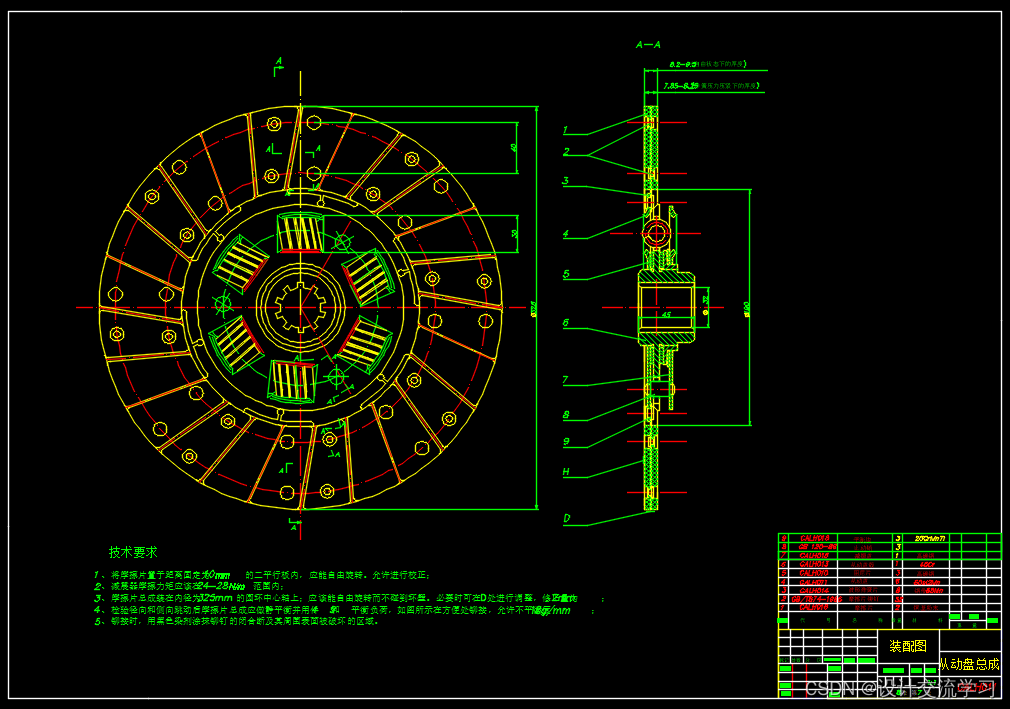Click the '45' dimension in hub section
Image resolution: width=1010 pixels, height=709 pixels.
pyautogui.click(x=666, y=315)
